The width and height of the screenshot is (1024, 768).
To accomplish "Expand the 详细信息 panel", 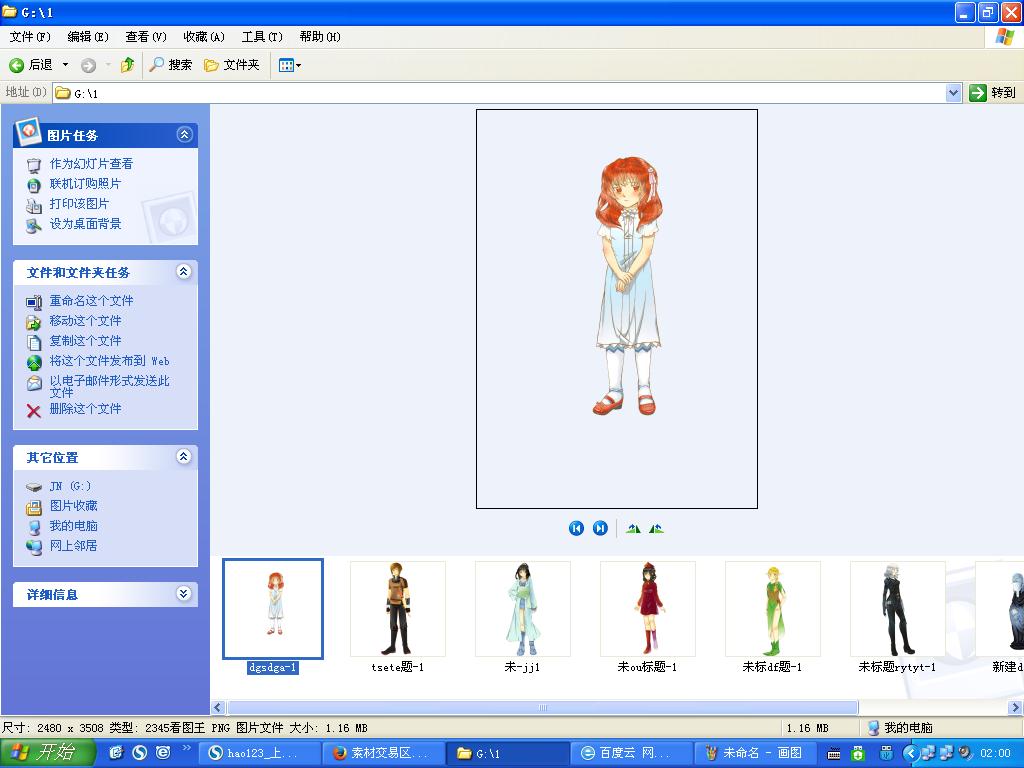I will coord(184,594).
